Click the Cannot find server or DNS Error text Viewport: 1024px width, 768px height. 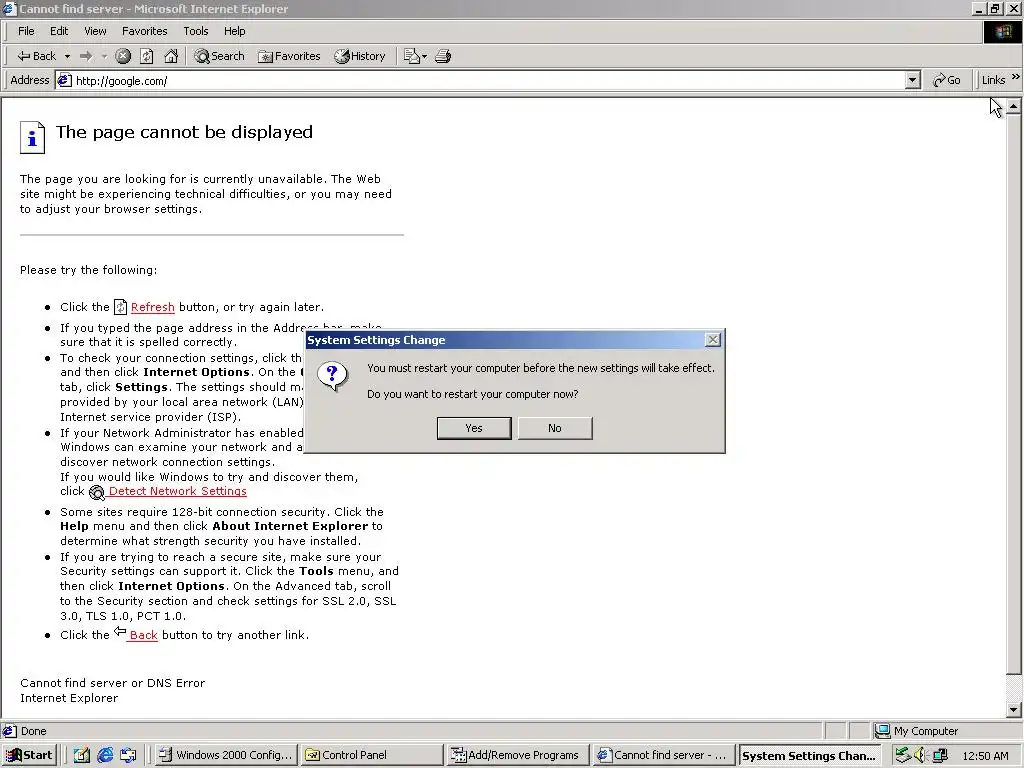point(112,683)
